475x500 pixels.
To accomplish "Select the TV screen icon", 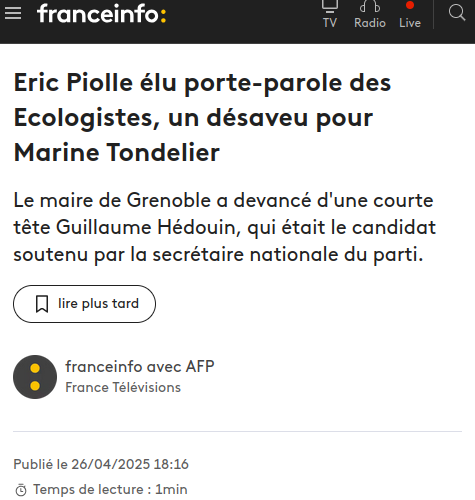I will tap(330, 7).
